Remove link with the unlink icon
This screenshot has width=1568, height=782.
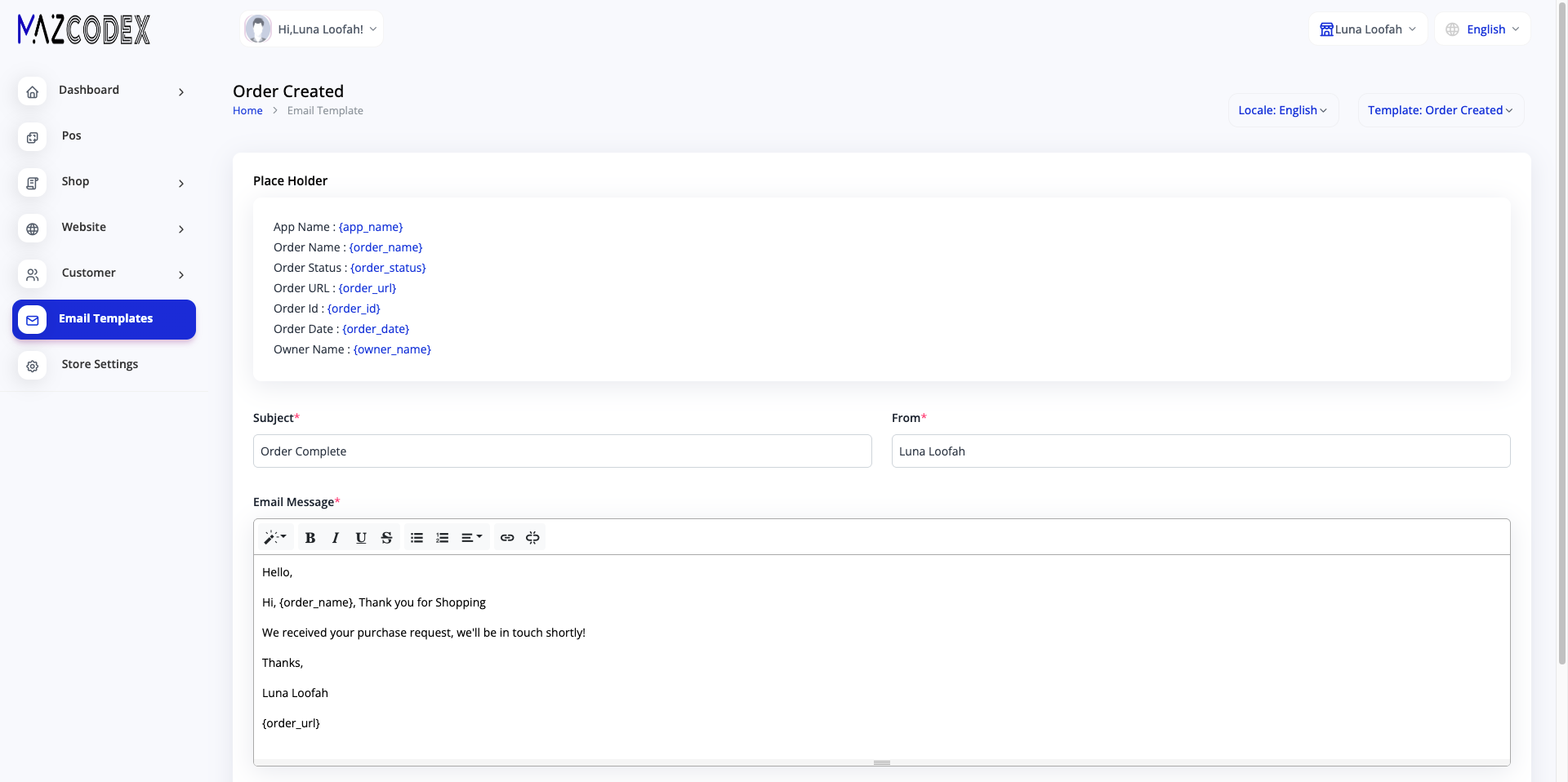pos(532,537)
